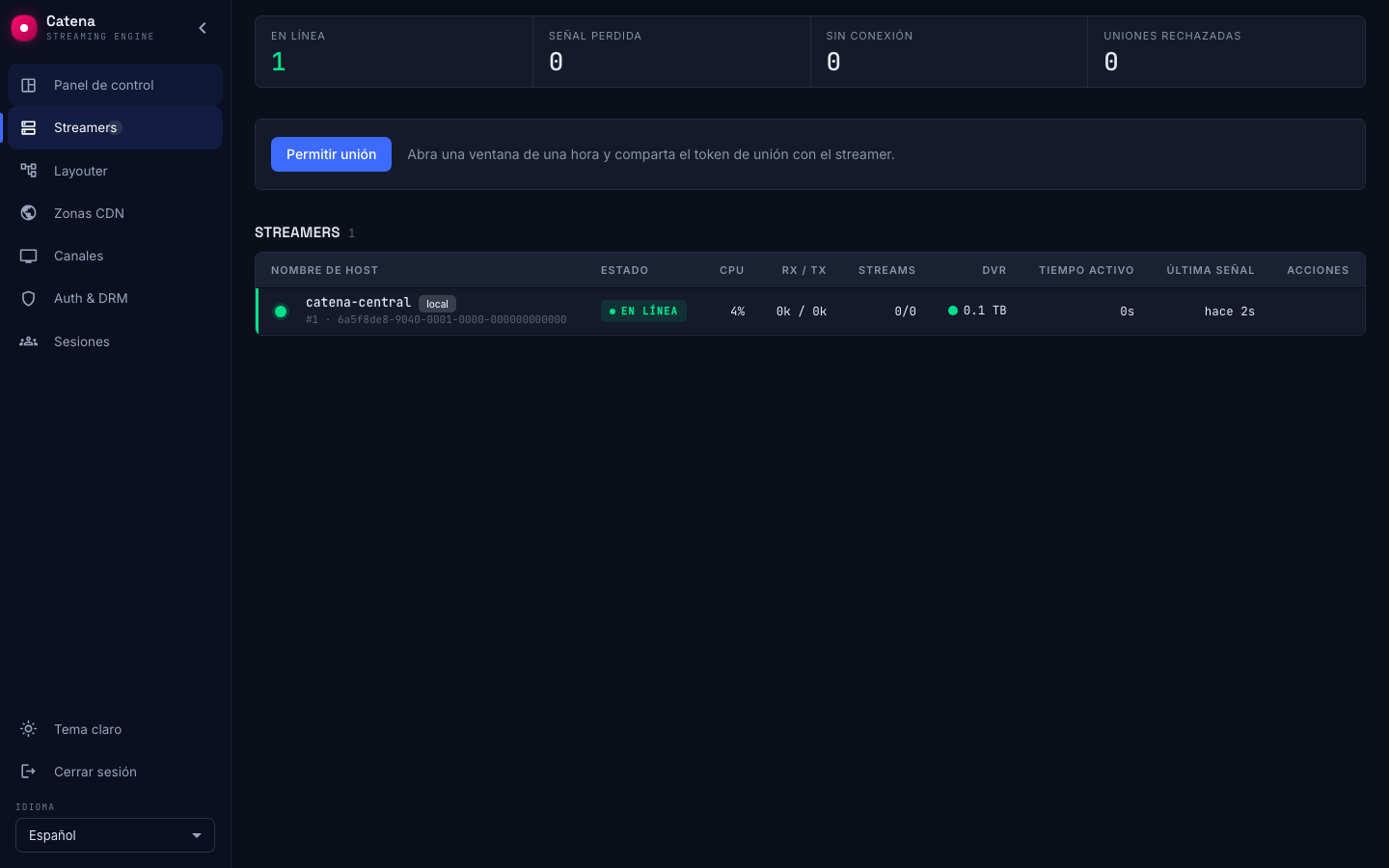Click the Sin conexión stat card
The height and width of the screenshot is (868, 1389).
949,52
